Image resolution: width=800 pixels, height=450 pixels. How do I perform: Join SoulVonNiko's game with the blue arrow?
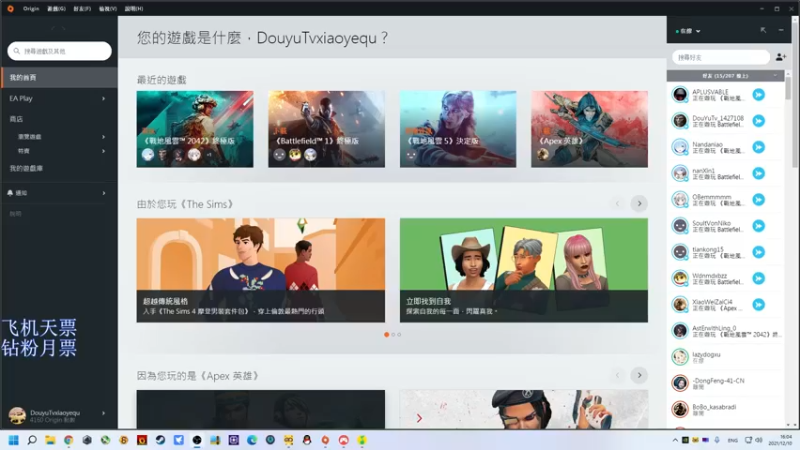pyautogui.click(x=759, y=226)
